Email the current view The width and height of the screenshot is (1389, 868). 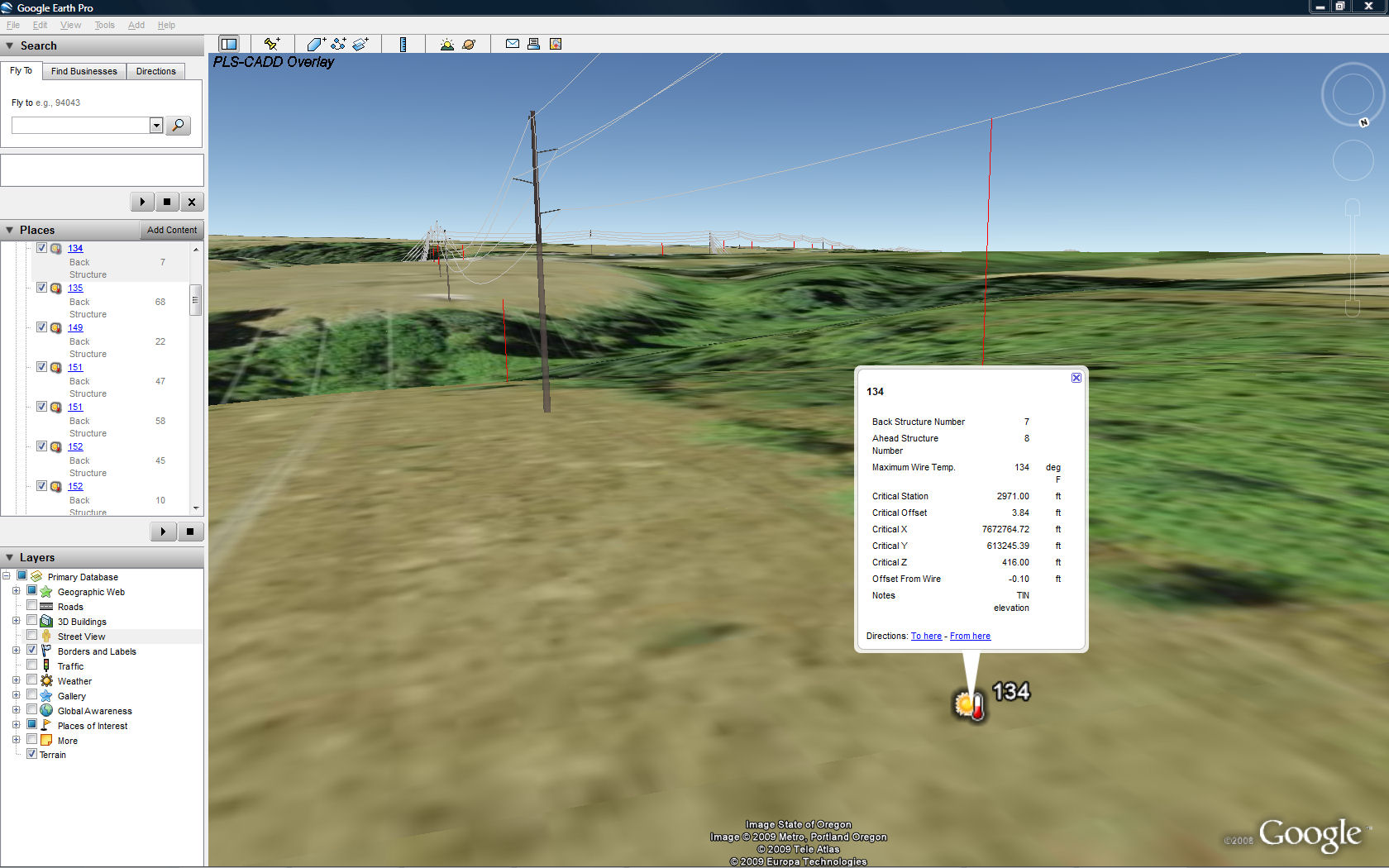(x=513, y=44)
